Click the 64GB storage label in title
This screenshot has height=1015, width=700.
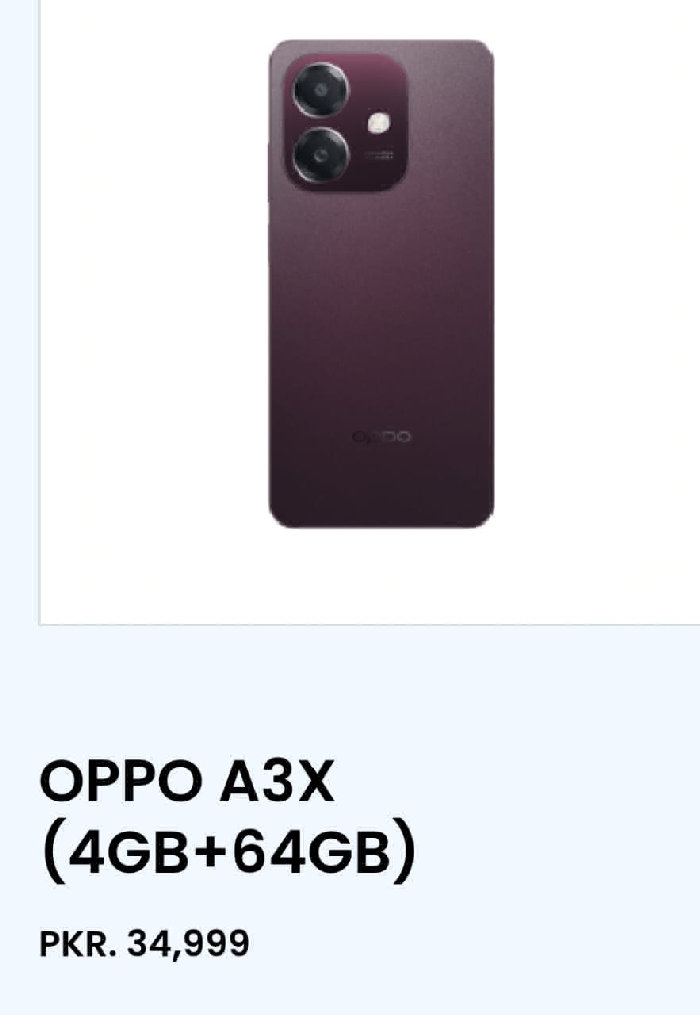pos(311,851)
